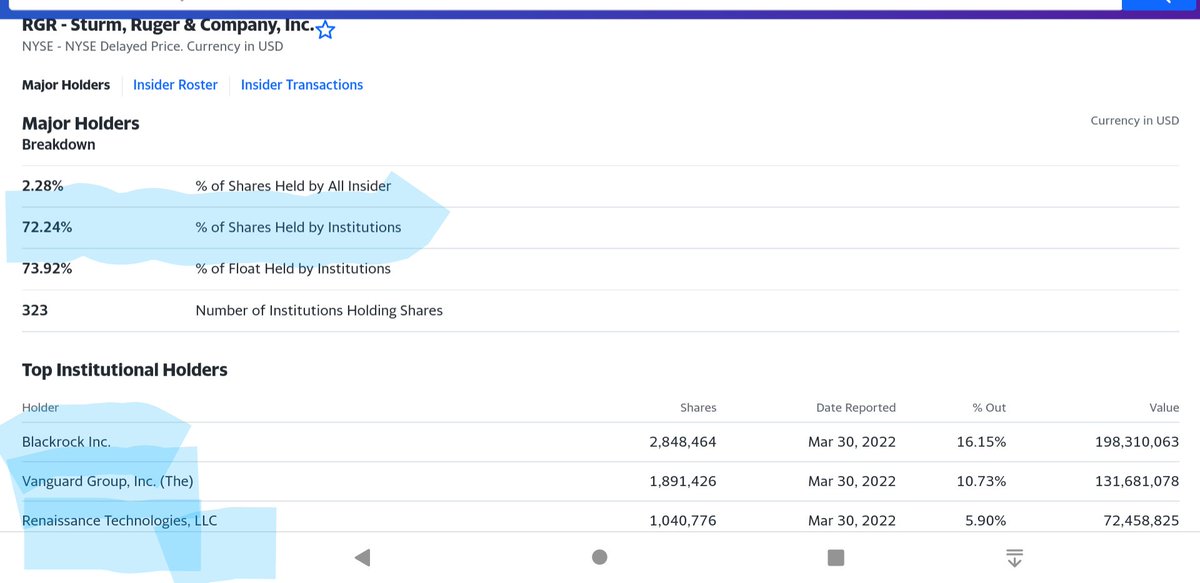
Task: Click '% of Shares Held by Institutions'
Action: (x=299, y=227)
